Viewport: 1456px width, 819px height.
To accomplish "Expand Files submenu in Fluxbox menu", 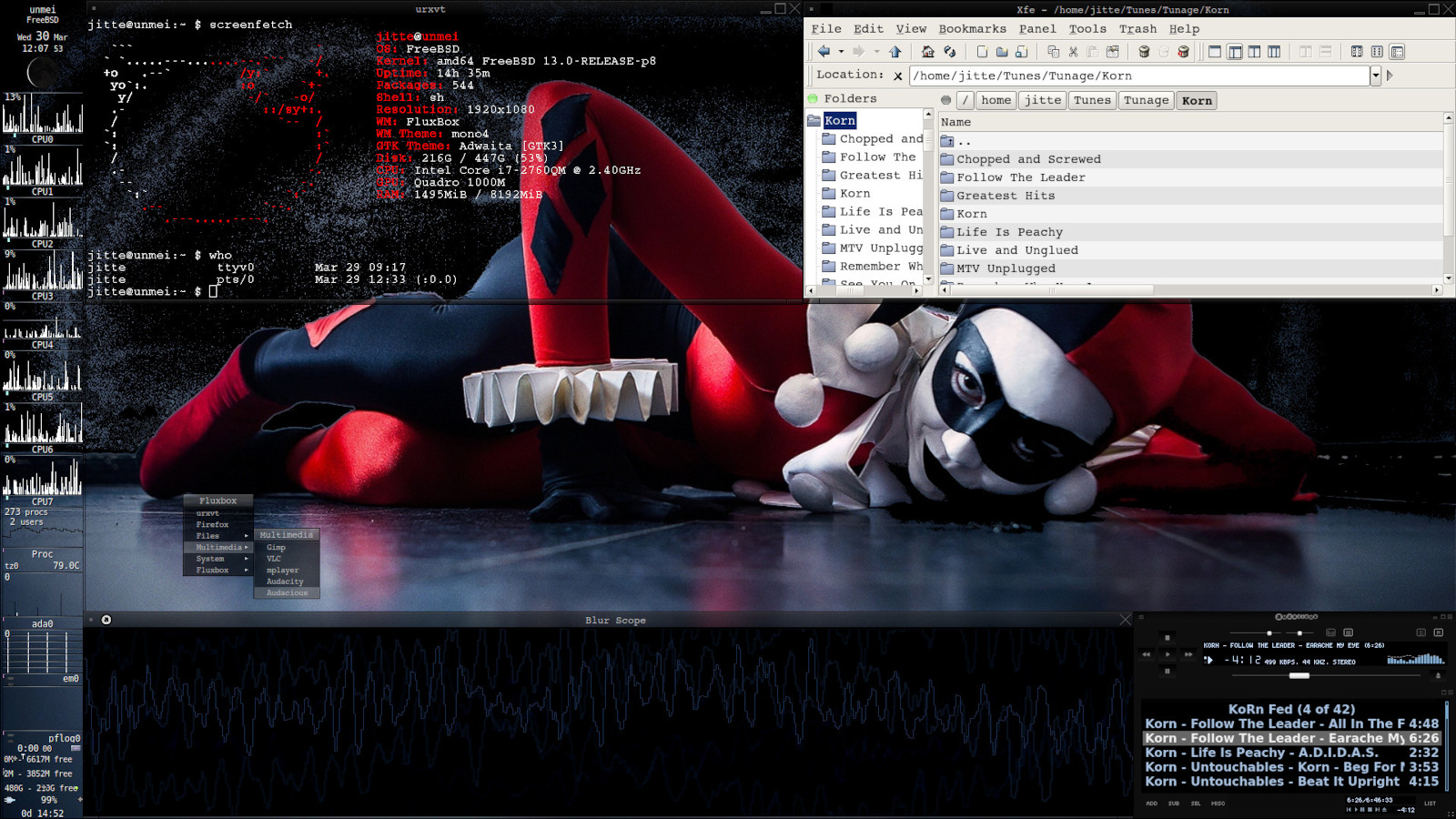I will tap(218, 536).
